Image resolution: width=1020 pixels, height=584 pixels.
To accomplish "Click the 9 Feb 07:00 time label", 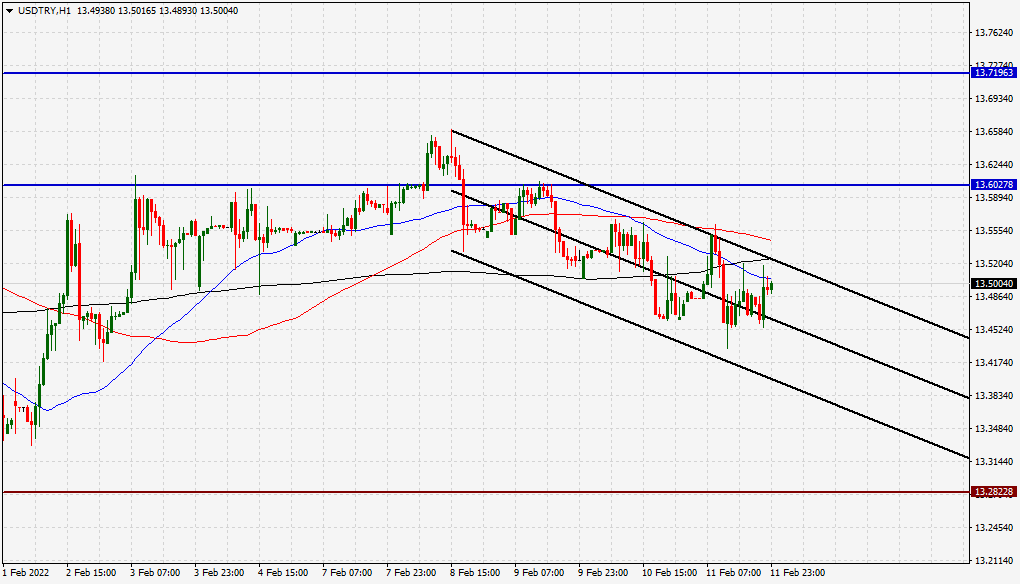I will tap(539, 572).
